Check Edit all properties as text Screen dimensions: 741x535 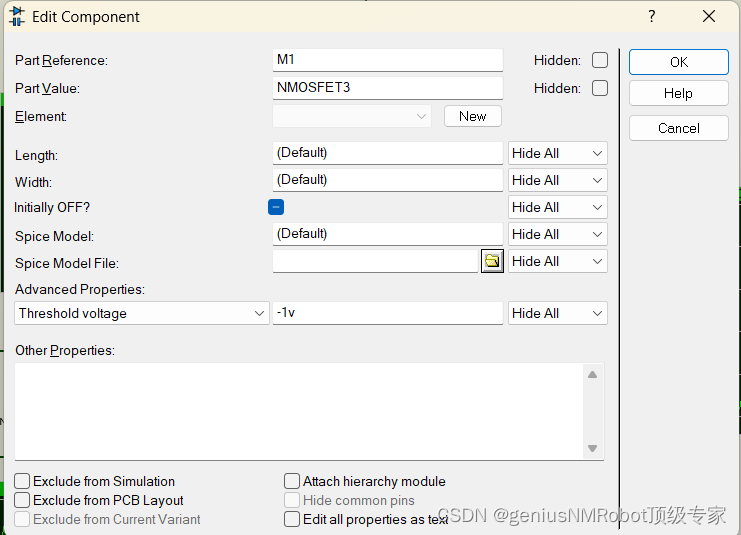pyautogui.click(x=292, y=519)
